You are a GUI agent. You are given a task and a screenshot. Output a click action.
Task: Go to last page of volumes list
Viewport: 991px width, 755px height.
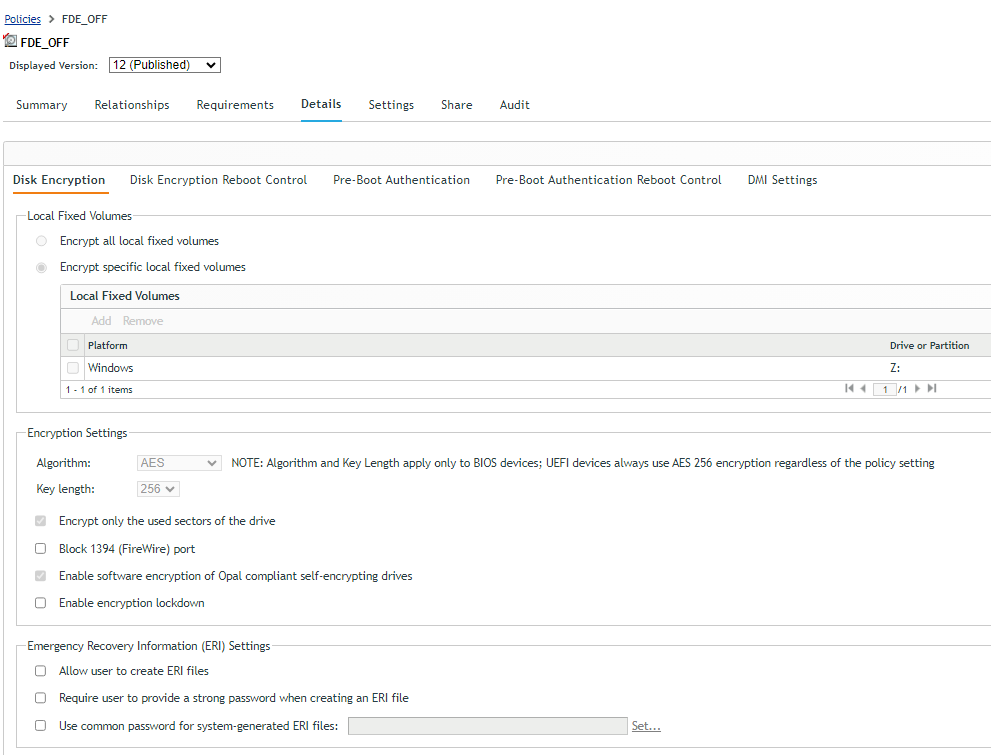tap(932, 389)
